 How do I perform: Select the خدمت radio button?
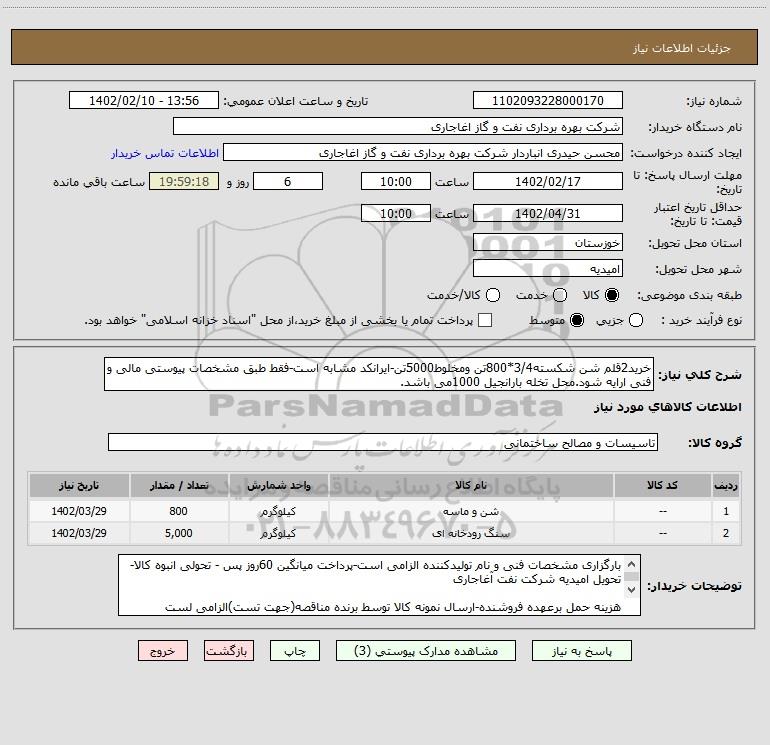click(560, 295)
